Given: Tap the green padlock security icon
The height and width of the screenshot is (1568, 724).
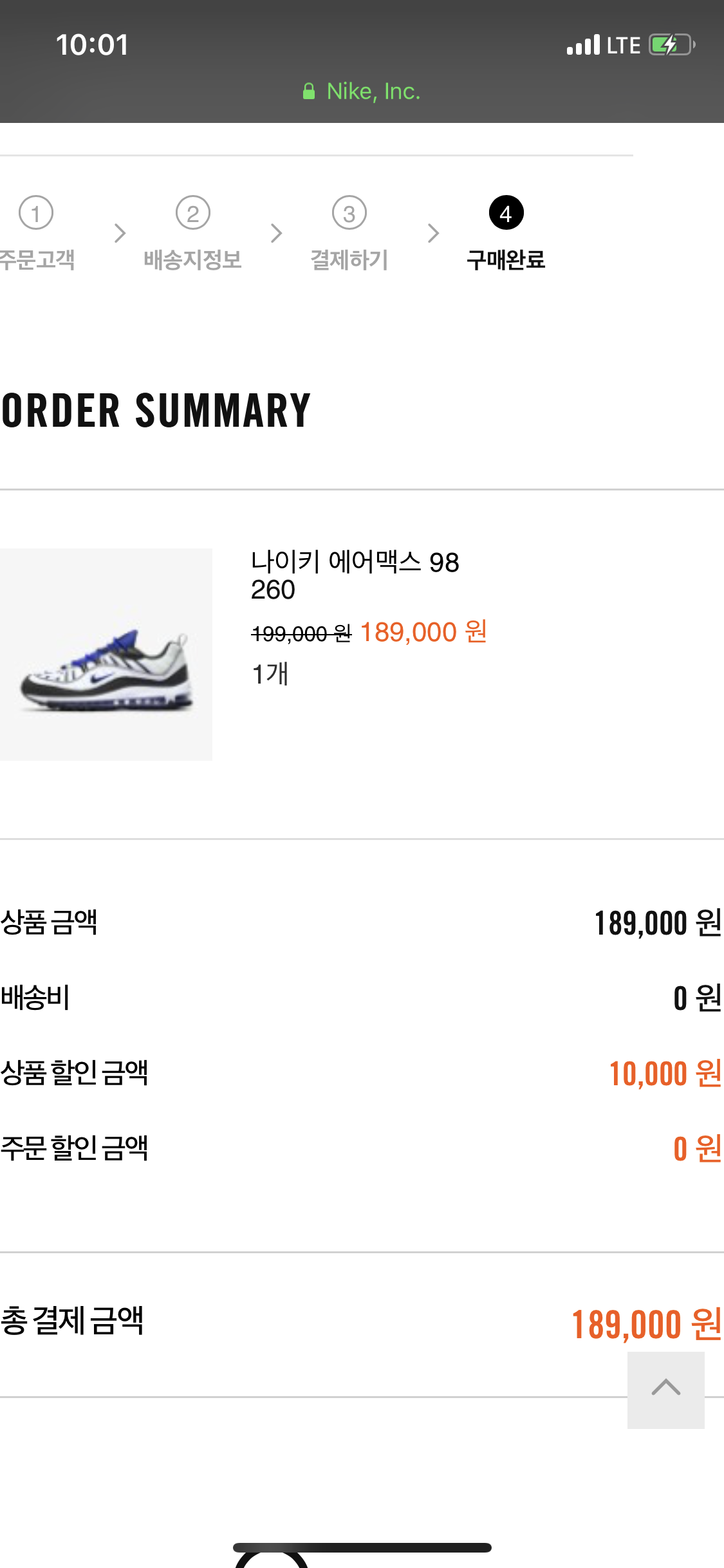Looking at the screenshot, I should click(x=309, y=91).
